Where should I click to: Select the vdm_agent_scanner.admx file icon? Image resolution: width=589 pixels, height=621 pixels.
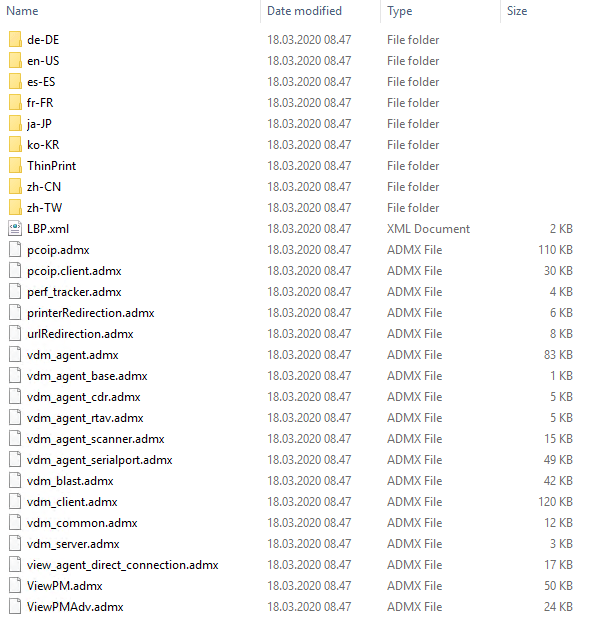click(x=15, y=438)
